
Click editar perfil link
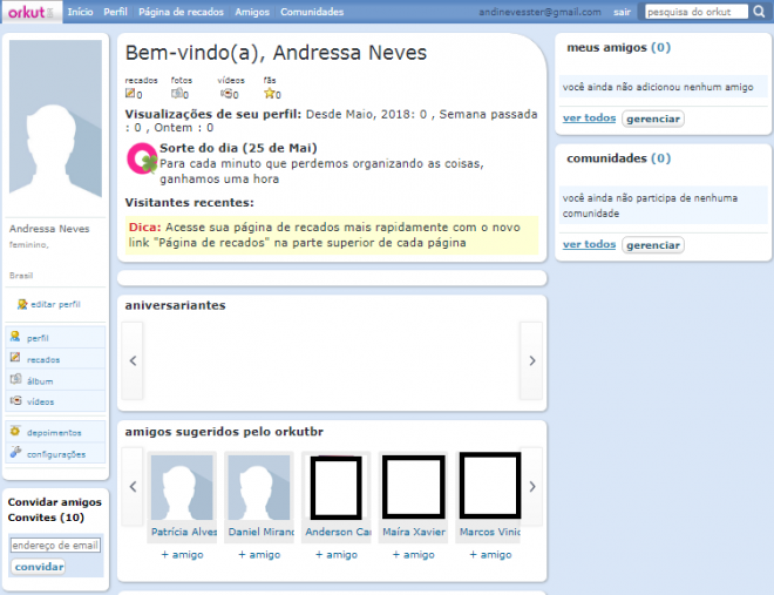[x=55, y=304]
